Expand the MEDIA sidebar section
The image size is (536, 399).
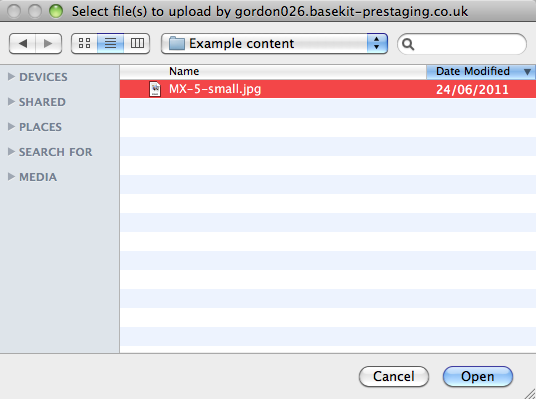click(11, 176)
